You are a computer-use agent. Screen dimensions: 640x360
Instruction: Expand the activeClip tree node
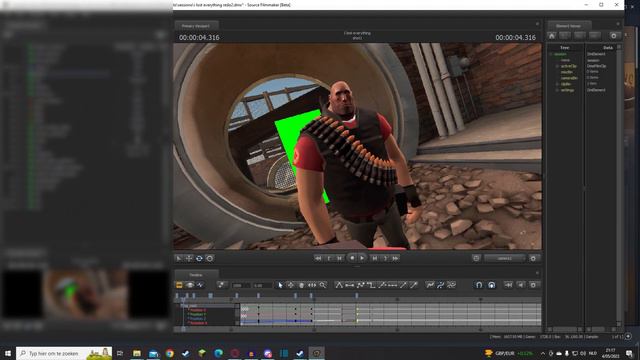click(x=557, y=66)
